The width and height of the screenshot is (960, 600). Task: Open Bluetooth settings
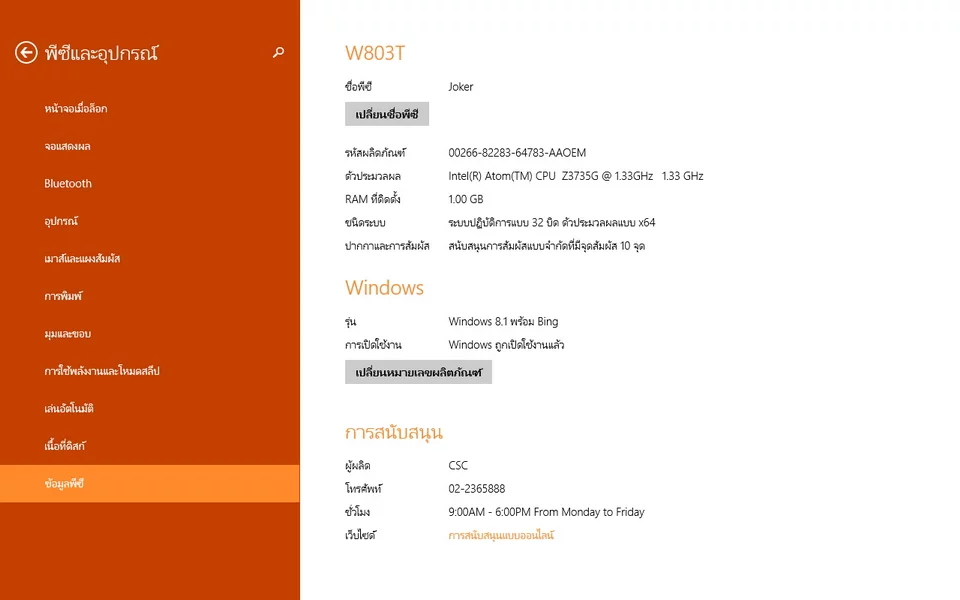(68, 184)
